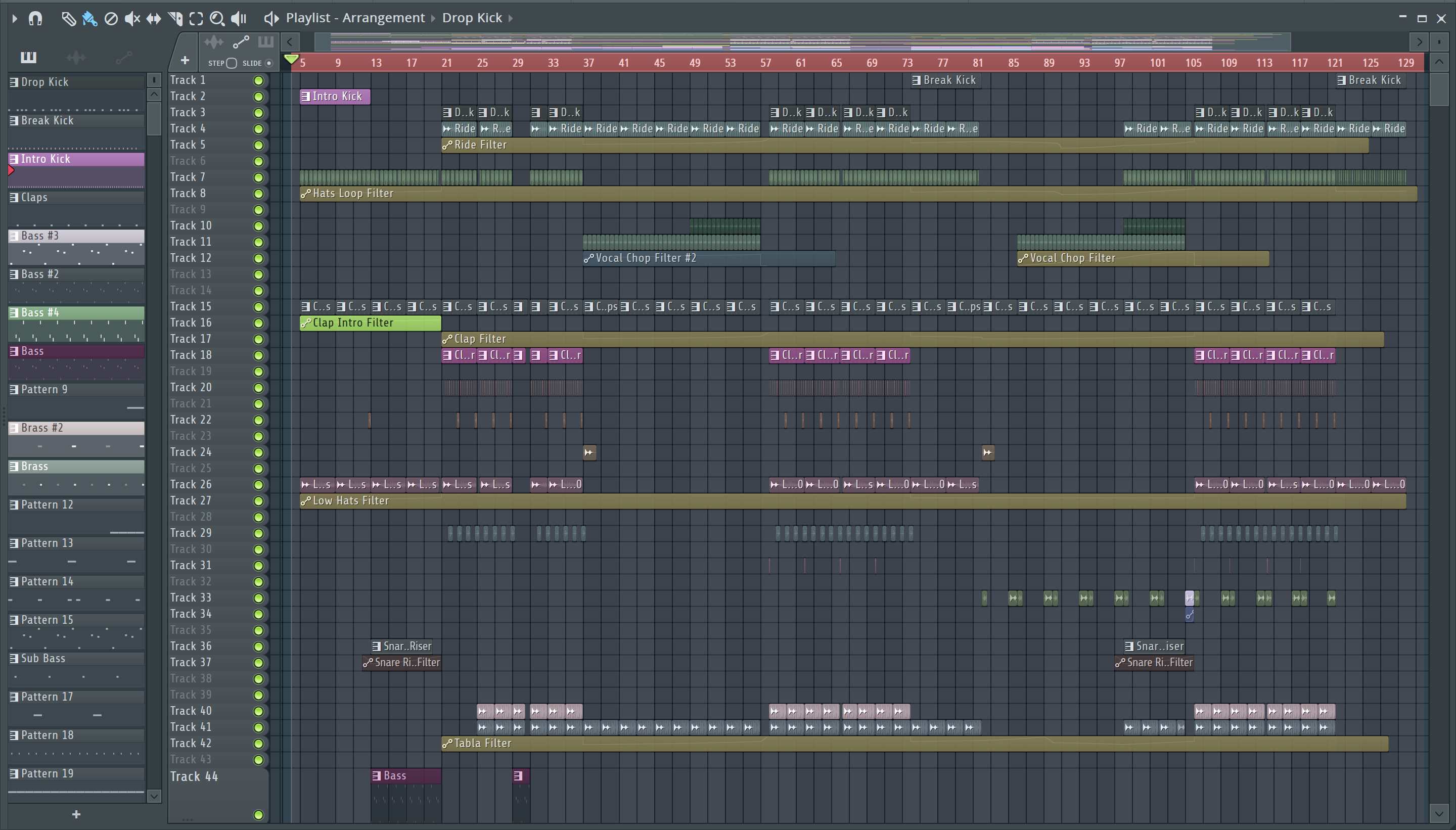The image size is (1456, 830).
Task: Click the green playhead marker on timeline
Action: click(x=291, y=59)
